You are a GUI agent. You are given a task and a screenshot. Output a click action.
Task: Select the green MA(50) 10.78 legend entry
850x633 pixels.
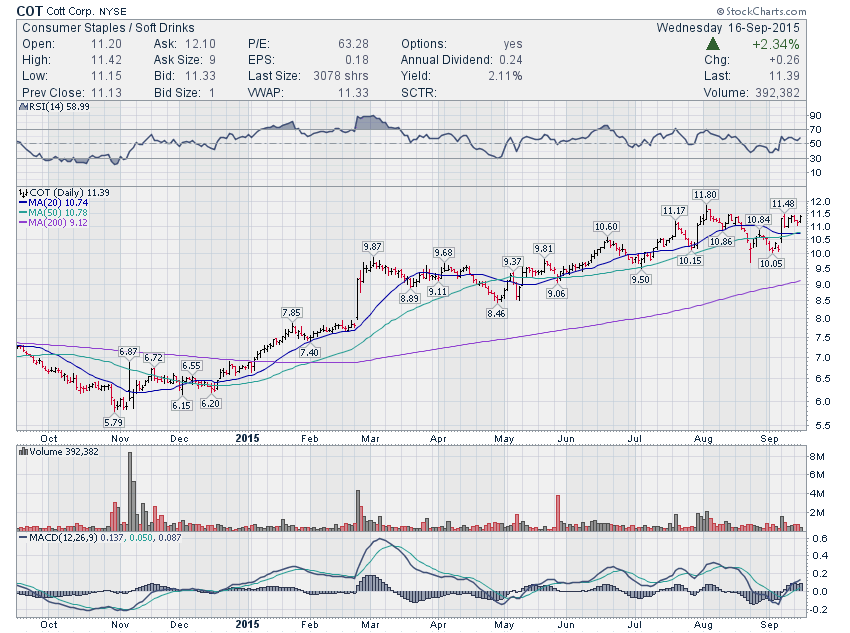(x=53, y=212)
